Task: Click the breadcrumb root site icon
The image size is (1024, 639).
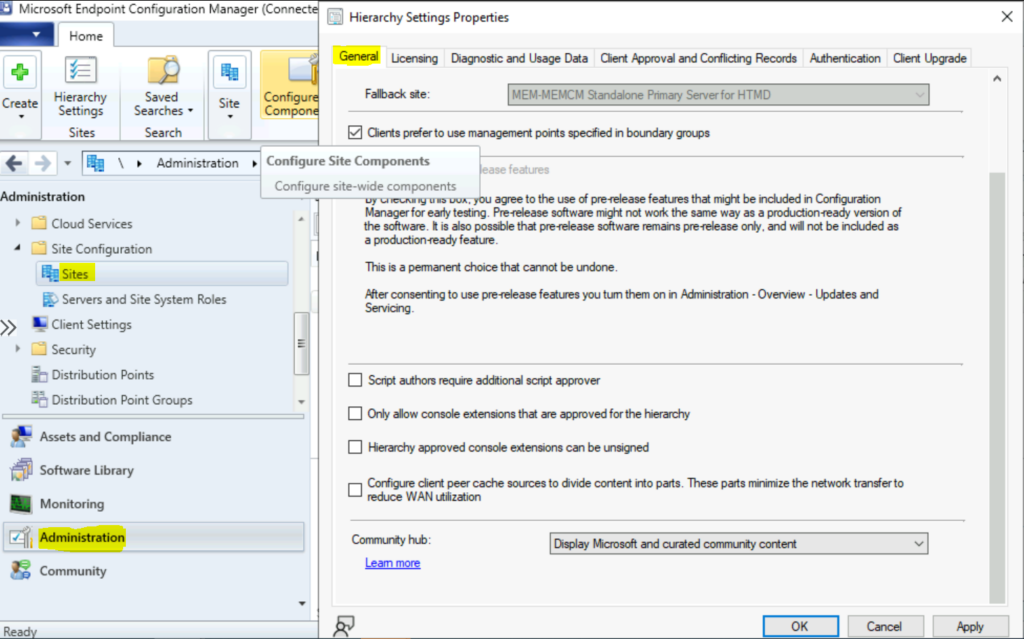Action: (95, 163)
